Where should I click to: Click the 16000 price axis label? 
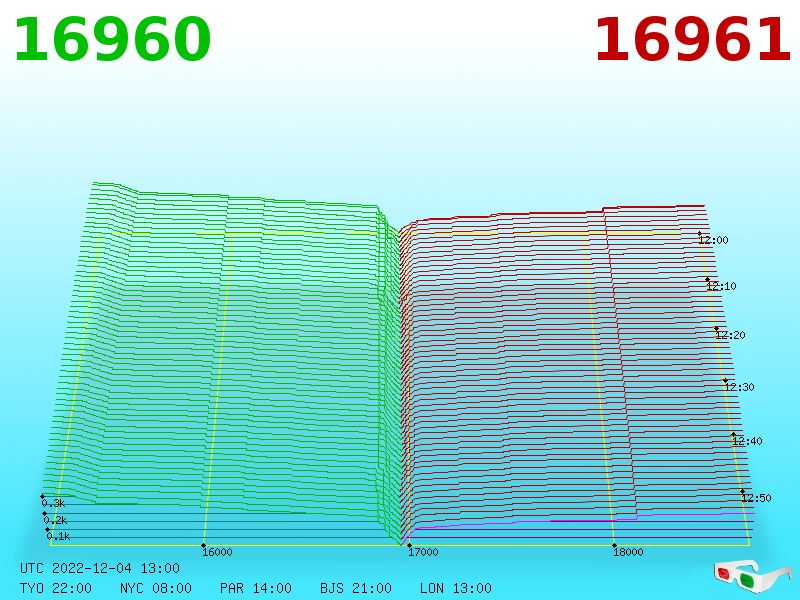(217, 552)
